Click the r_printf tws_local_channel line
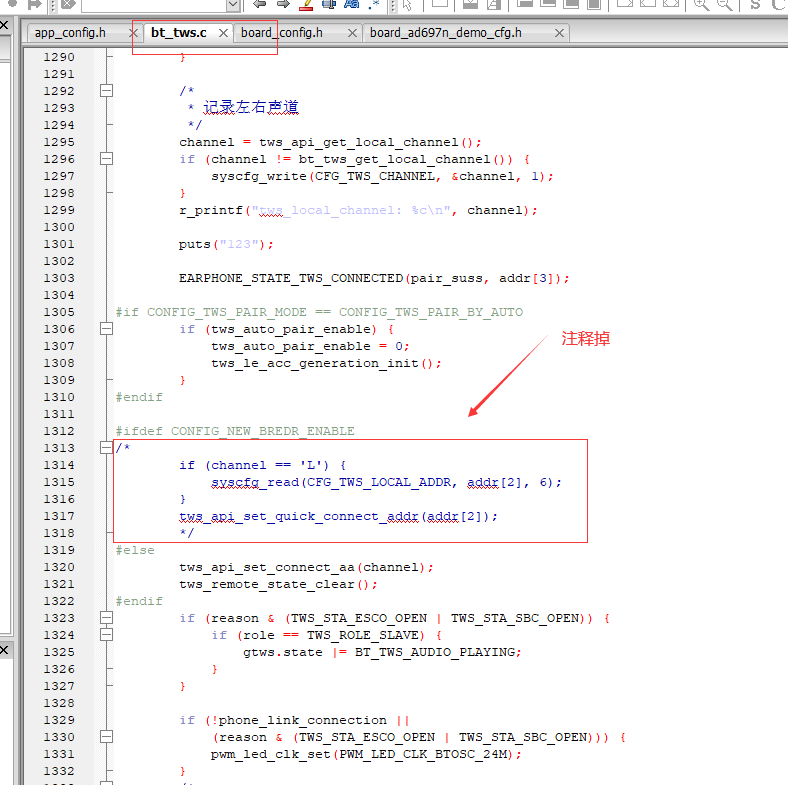This screenshot has width=788, height=785. click(358, 211)
